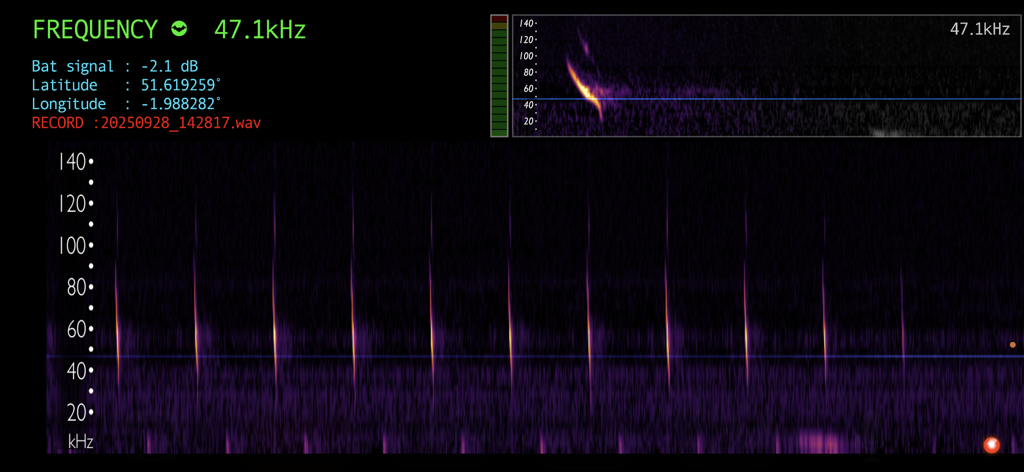This screenshot has width=1024, height=472.
Task: Click the blue frequency line in mini spectrogram
Action: tap(766, 99)
